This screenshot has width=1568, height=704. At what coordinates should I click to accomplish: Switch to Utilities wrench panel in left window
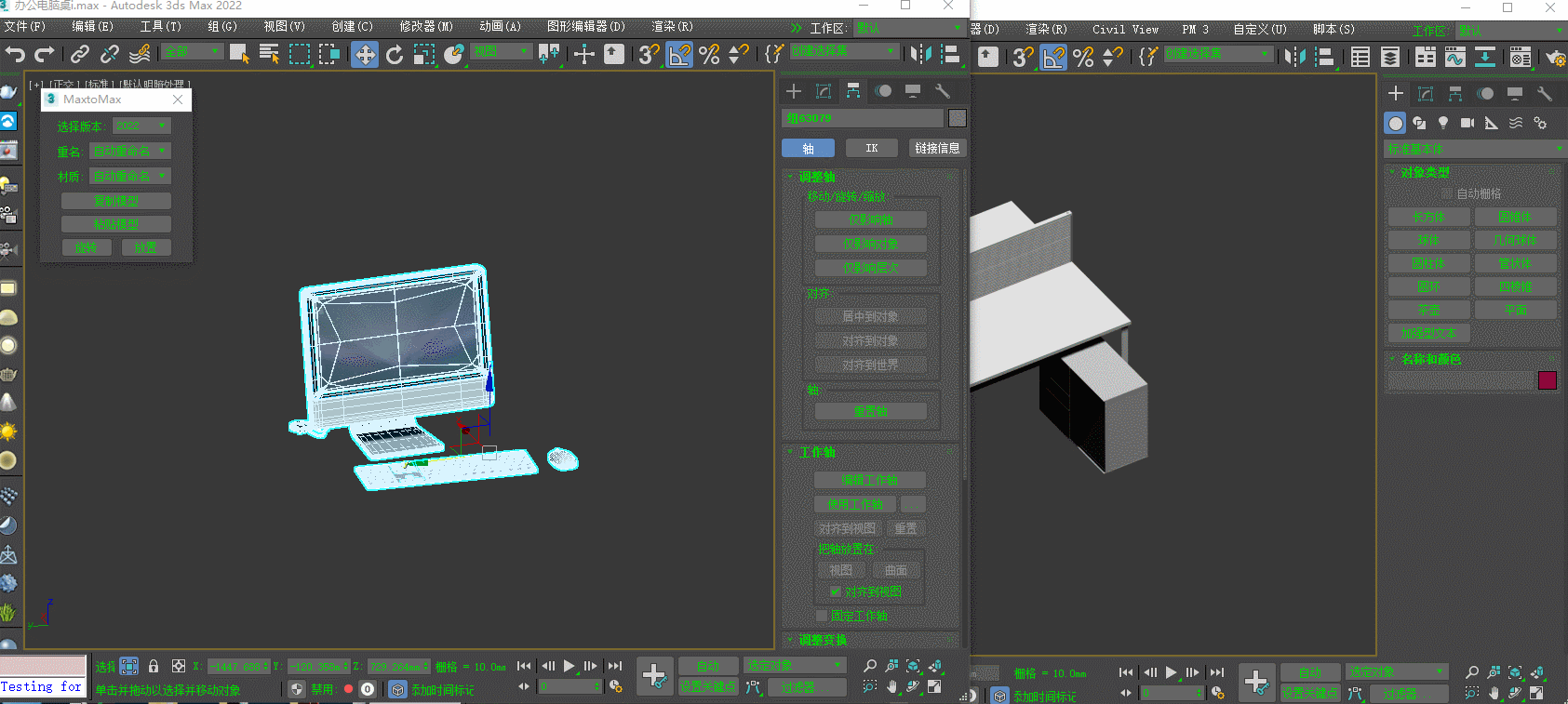[943, 91]
